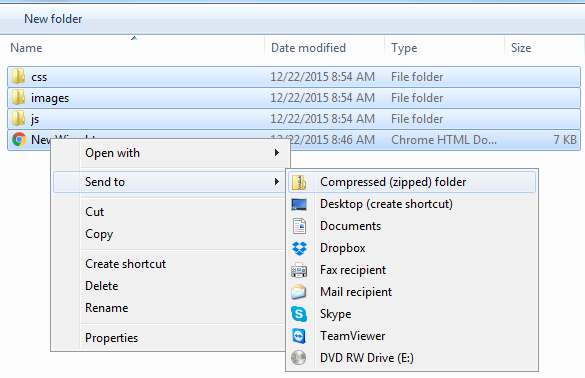Click the Fax recipient machine icon
Viewport: 585px width, 378px height.
coord(299,270)
